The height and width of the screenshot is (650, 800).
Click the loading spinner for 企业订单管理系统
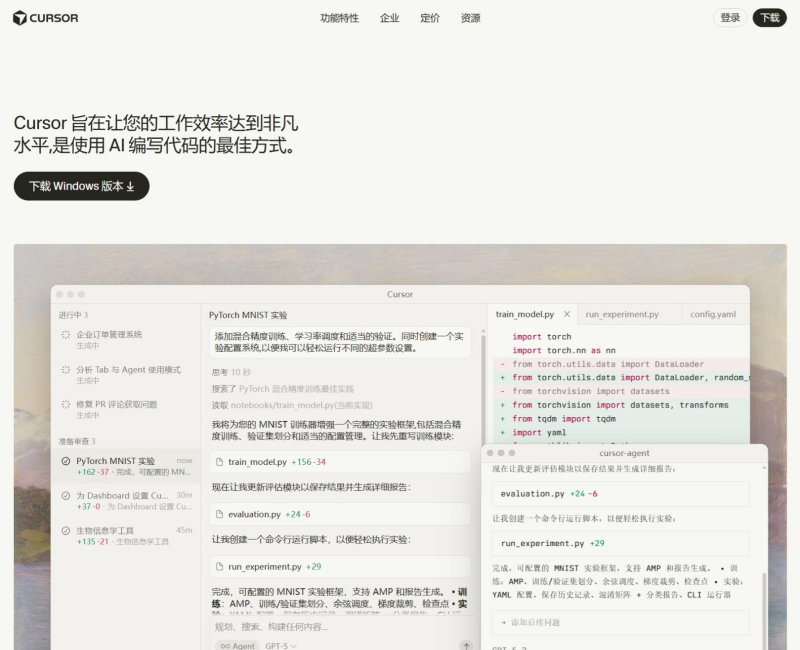pyautogui.click(x=66, y=335)
